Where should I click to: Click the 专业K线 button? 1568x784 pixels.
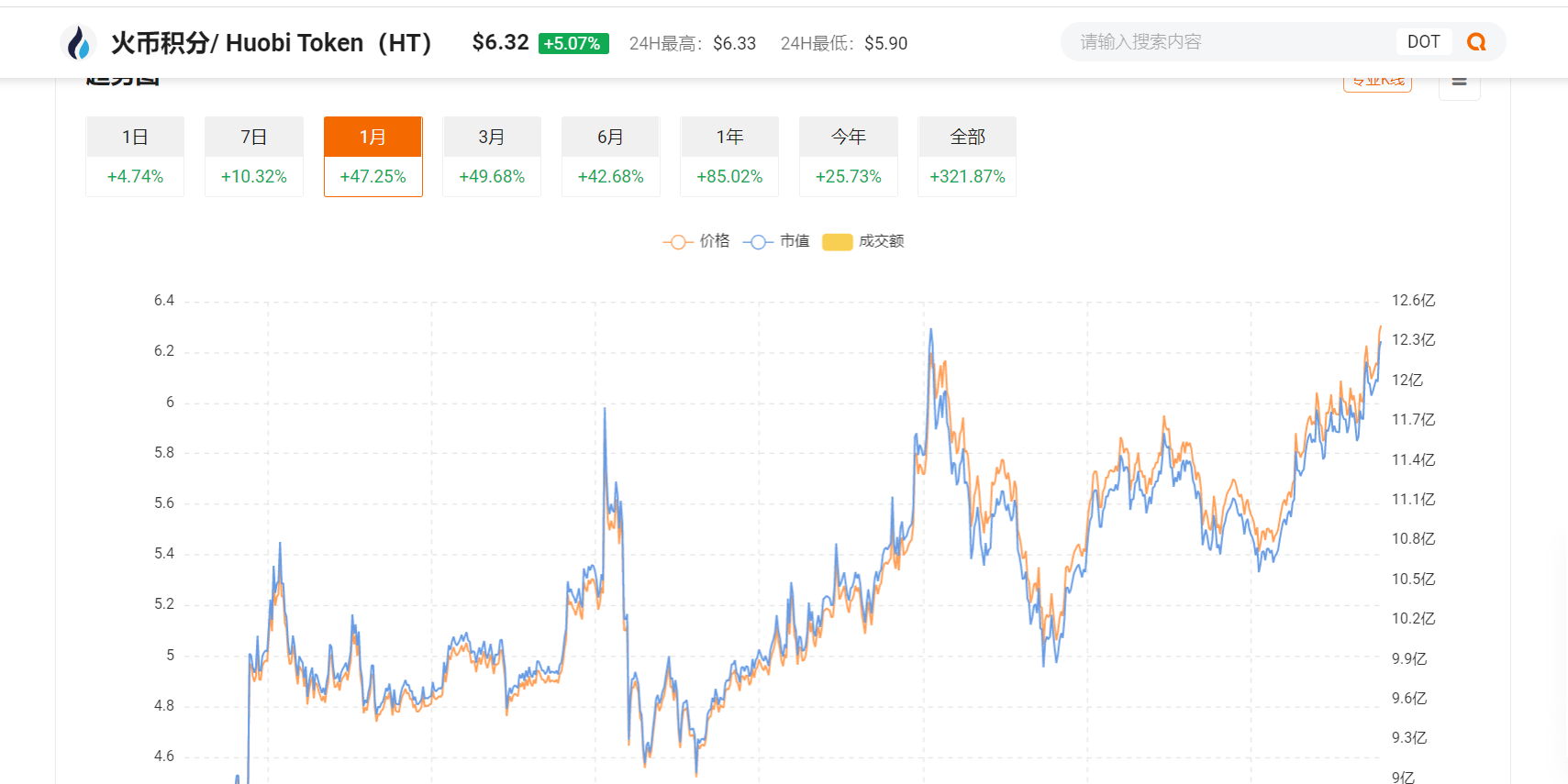1377,83
